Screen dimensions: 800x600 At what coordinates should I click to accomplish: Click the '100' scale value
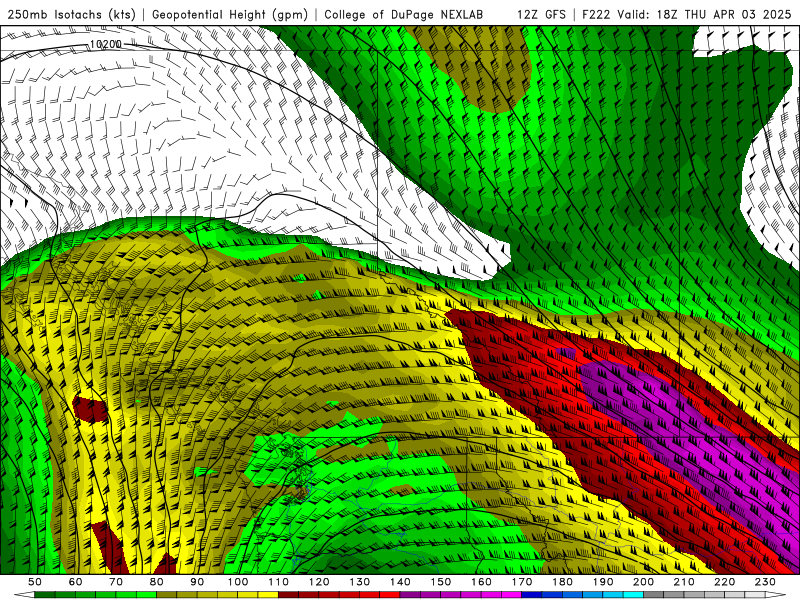point(238,582)
